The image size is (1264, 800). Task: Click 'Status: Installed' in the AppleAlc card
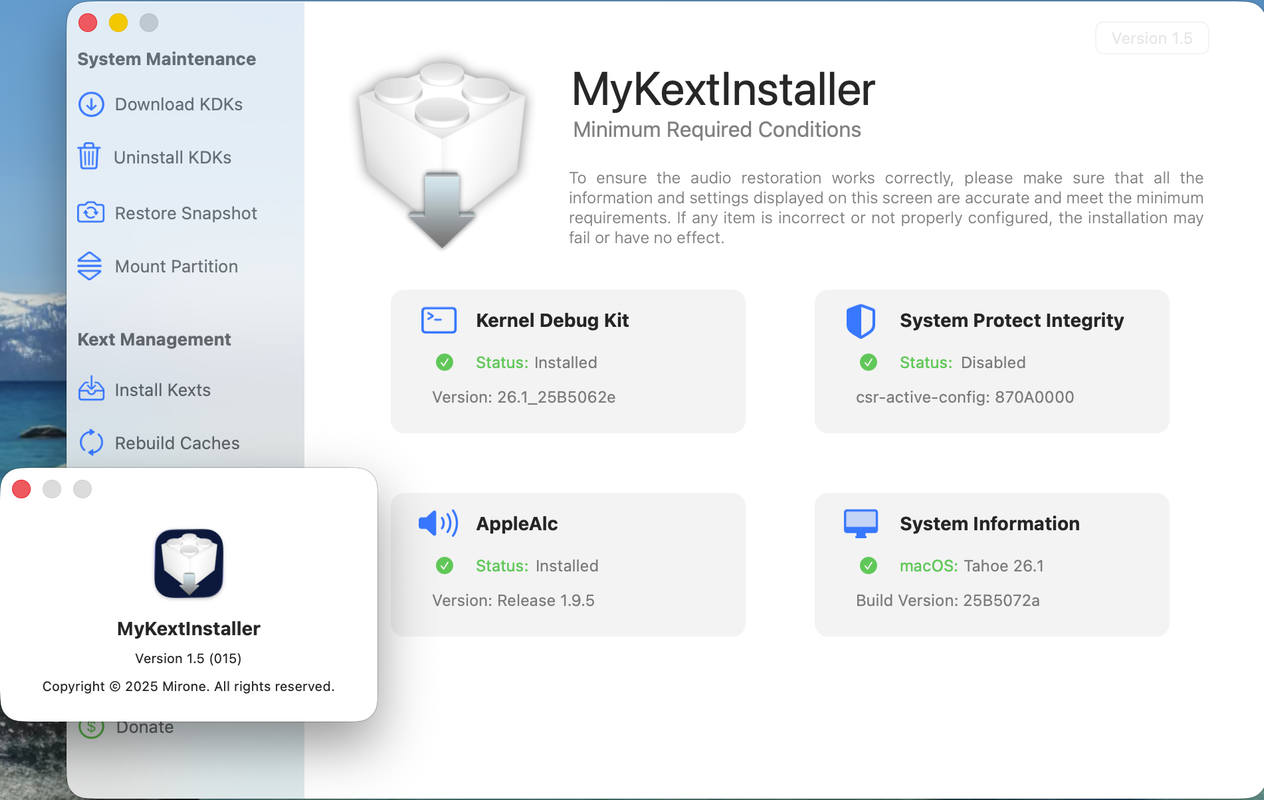(537, 566)
